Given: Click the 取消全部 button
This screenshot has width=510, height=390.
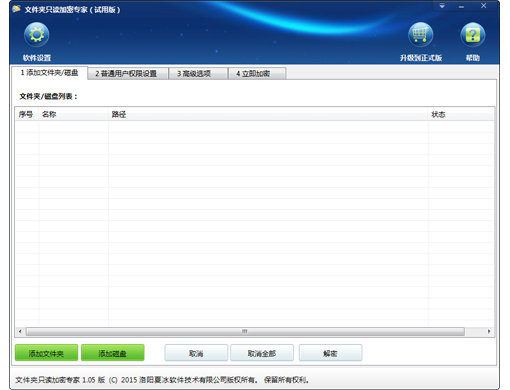Looking at the screenshot, I should click(262, 353).
